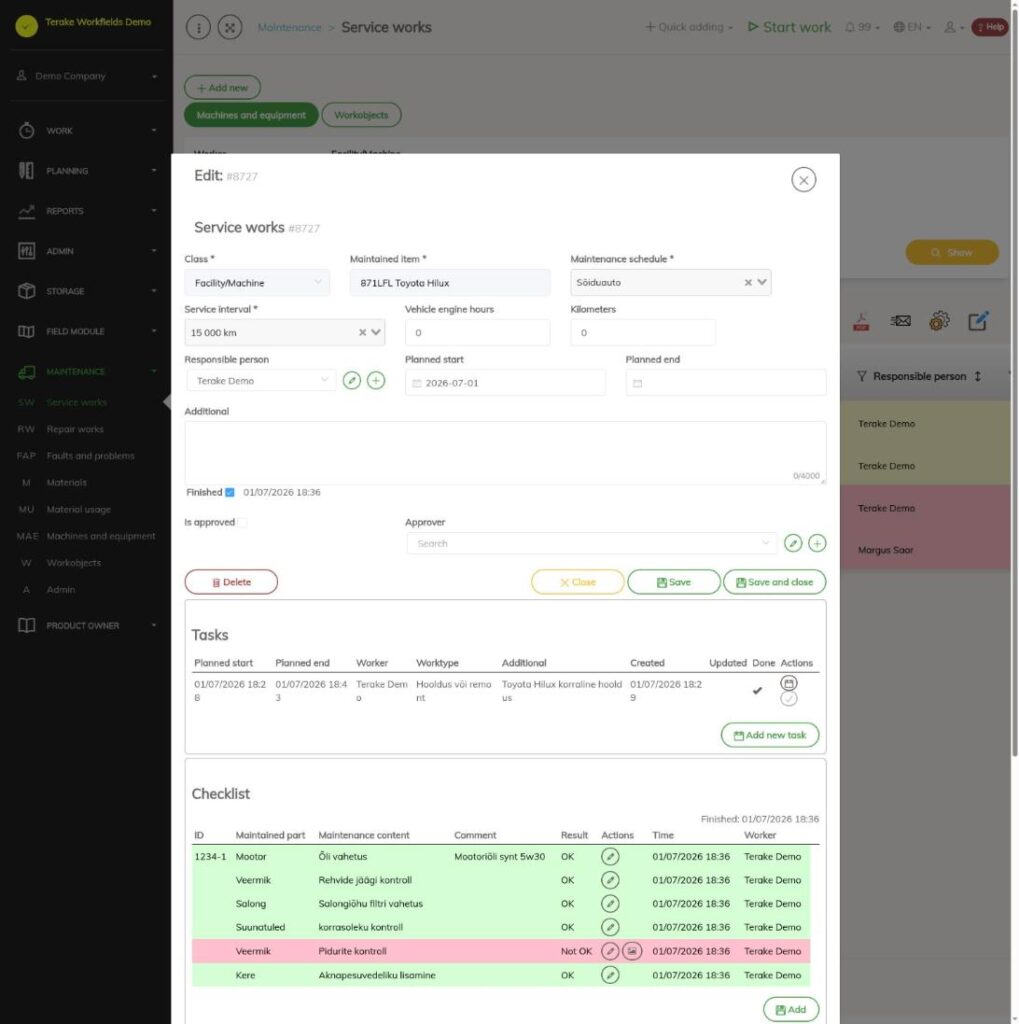The image size is (1019, 1024).
Task: Focus the Kilometers input field
Action: point(643,332)
